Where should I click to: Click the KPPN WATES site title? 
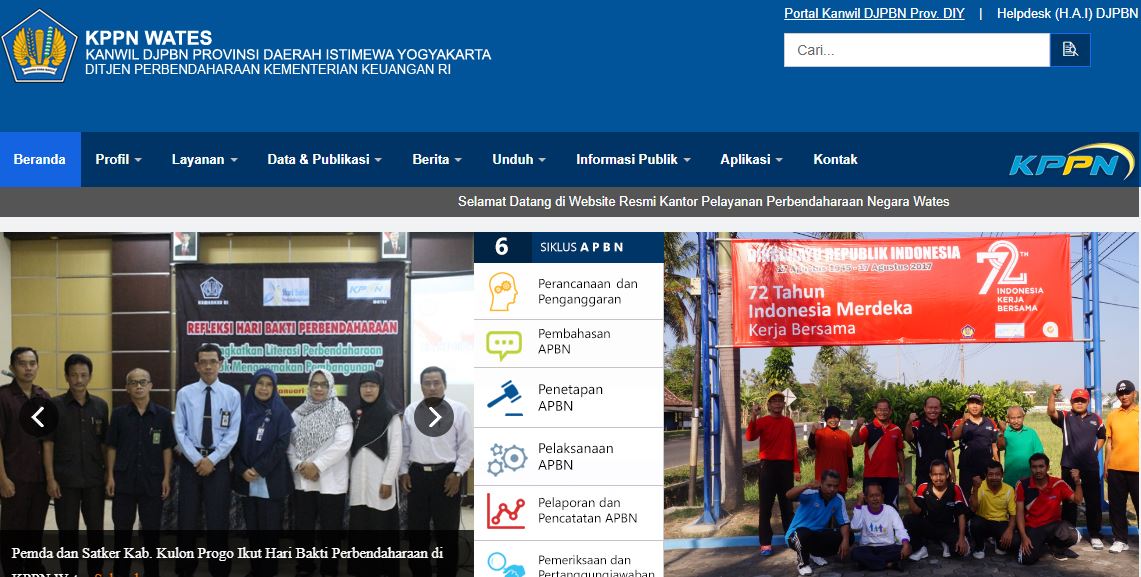[x=148, y=38]
